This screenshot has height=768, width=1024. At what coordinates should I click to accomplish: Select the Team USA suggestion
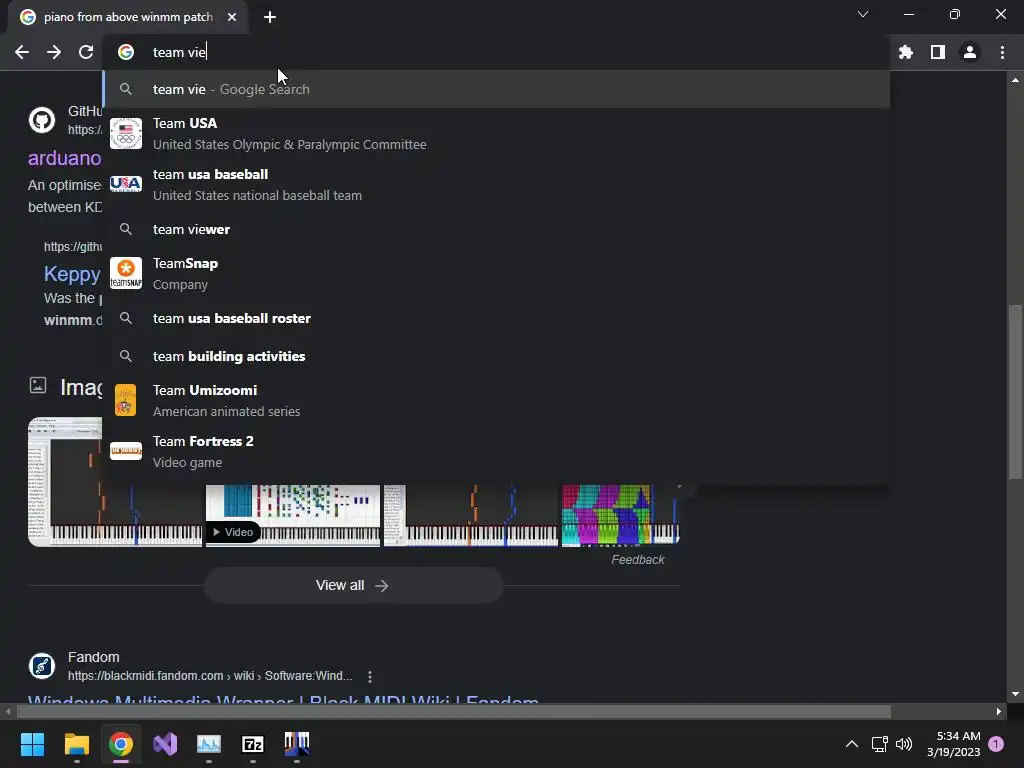[x=496, y=133]
